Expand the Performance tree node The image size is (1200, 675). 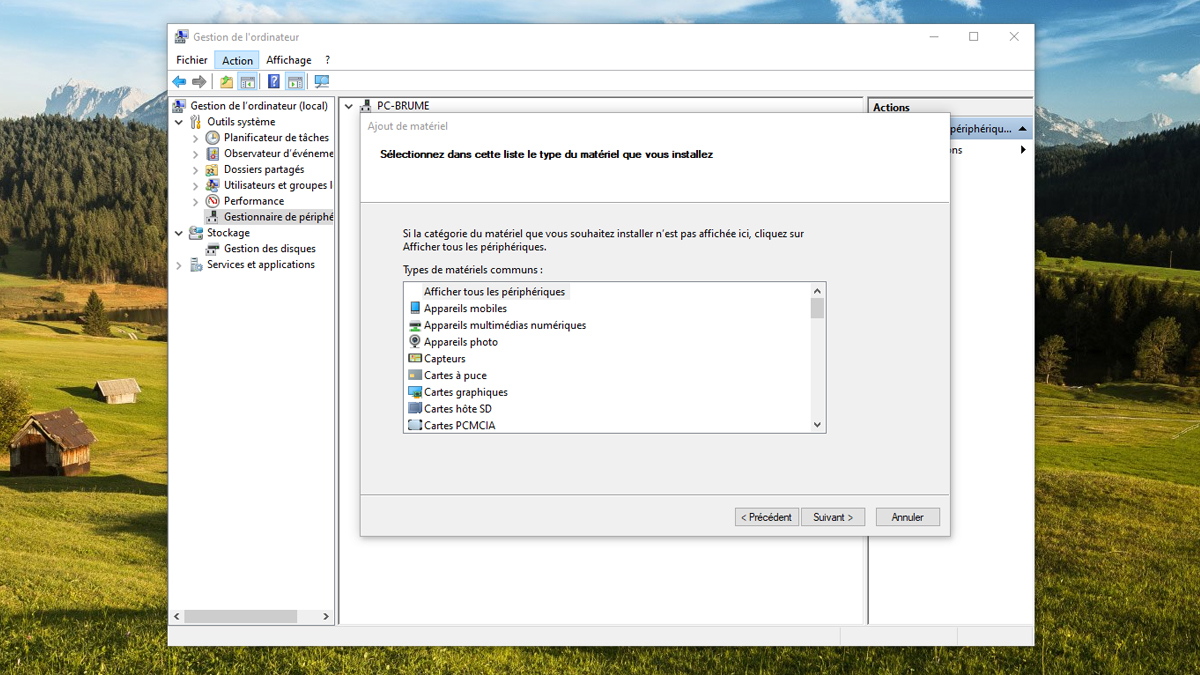tap(196, 201)
